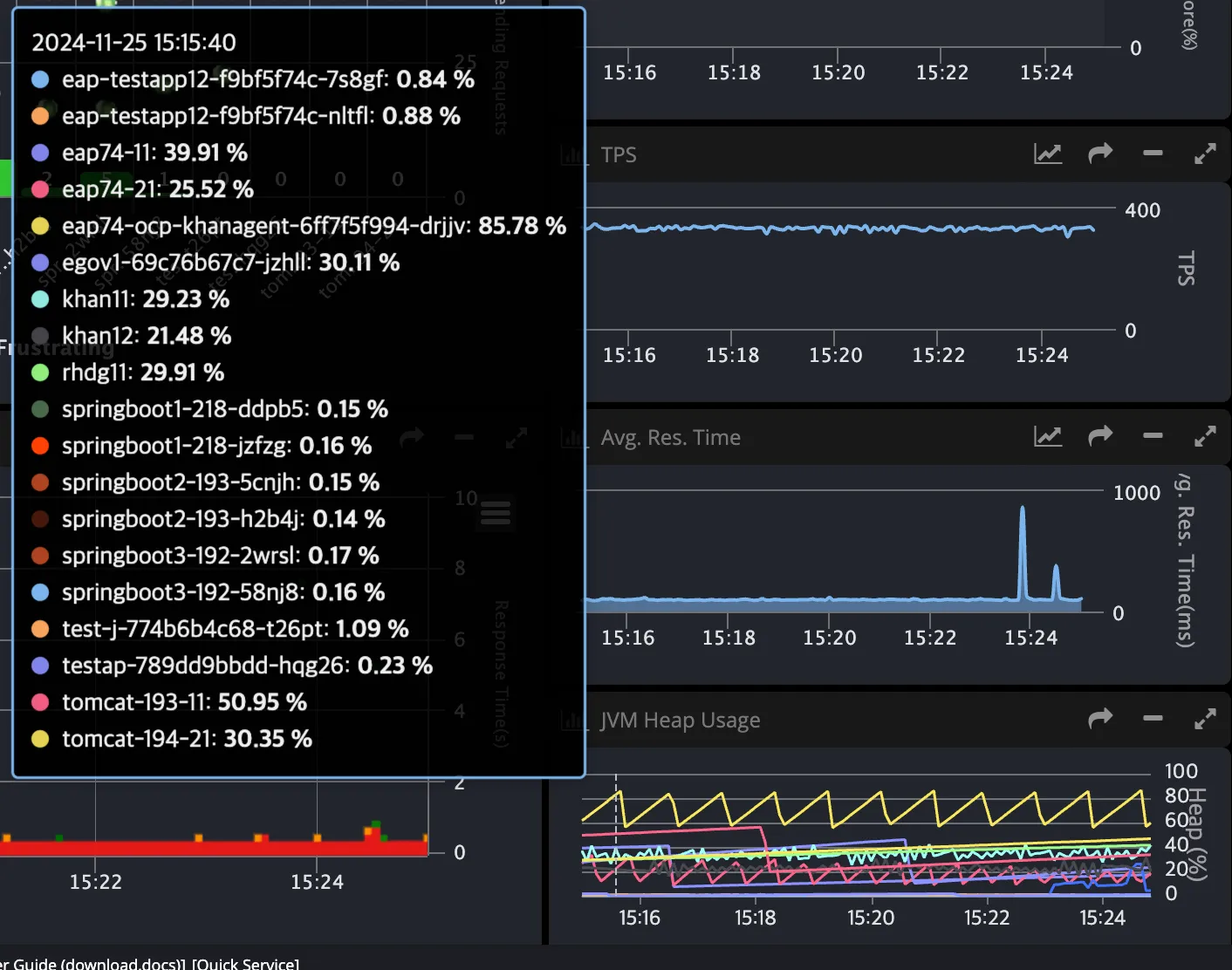Collapse the Avg. Res. Time panel
1232x970 pixels.
click(1153, 437)
